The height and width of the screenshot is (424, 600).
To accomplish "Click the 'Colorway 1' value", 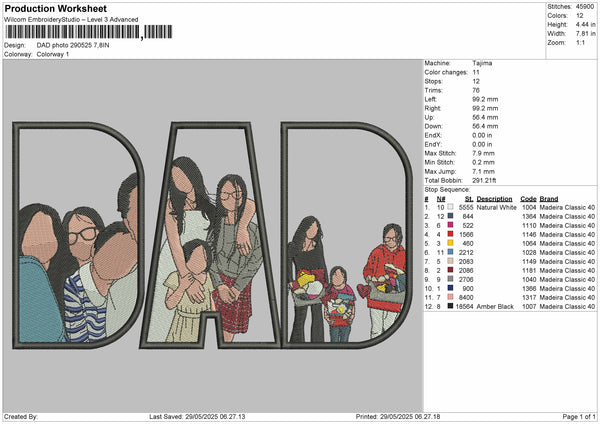I will (53, 54).
